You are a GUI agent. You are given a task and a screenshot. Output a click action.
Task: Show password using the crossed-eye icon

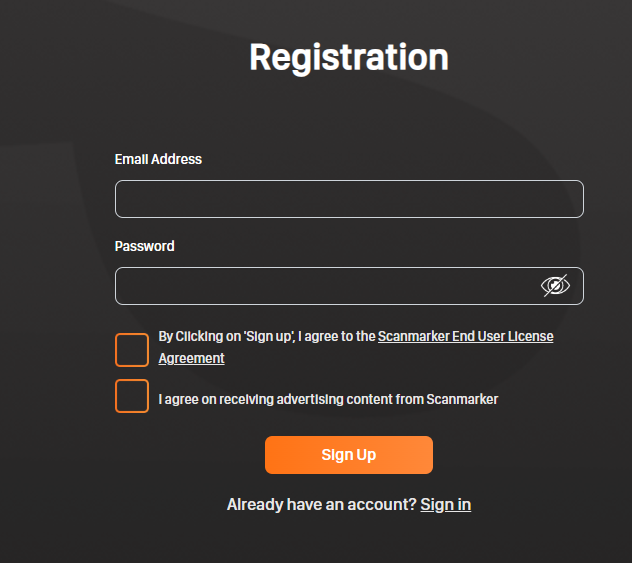pos(555,286)
